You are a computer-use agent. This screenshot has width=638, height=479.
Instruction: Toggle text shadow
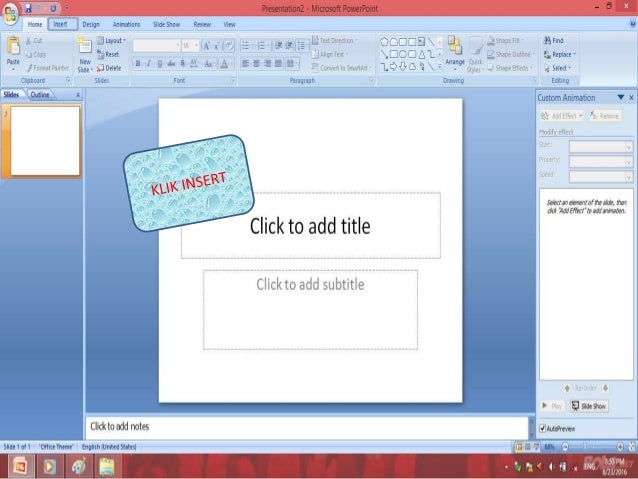(182, 63)
